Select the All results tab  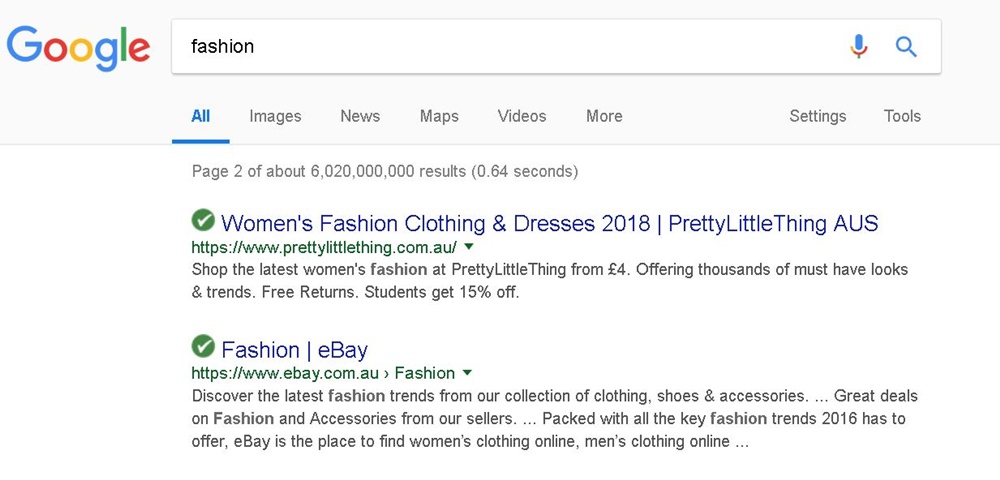point(200,116)
